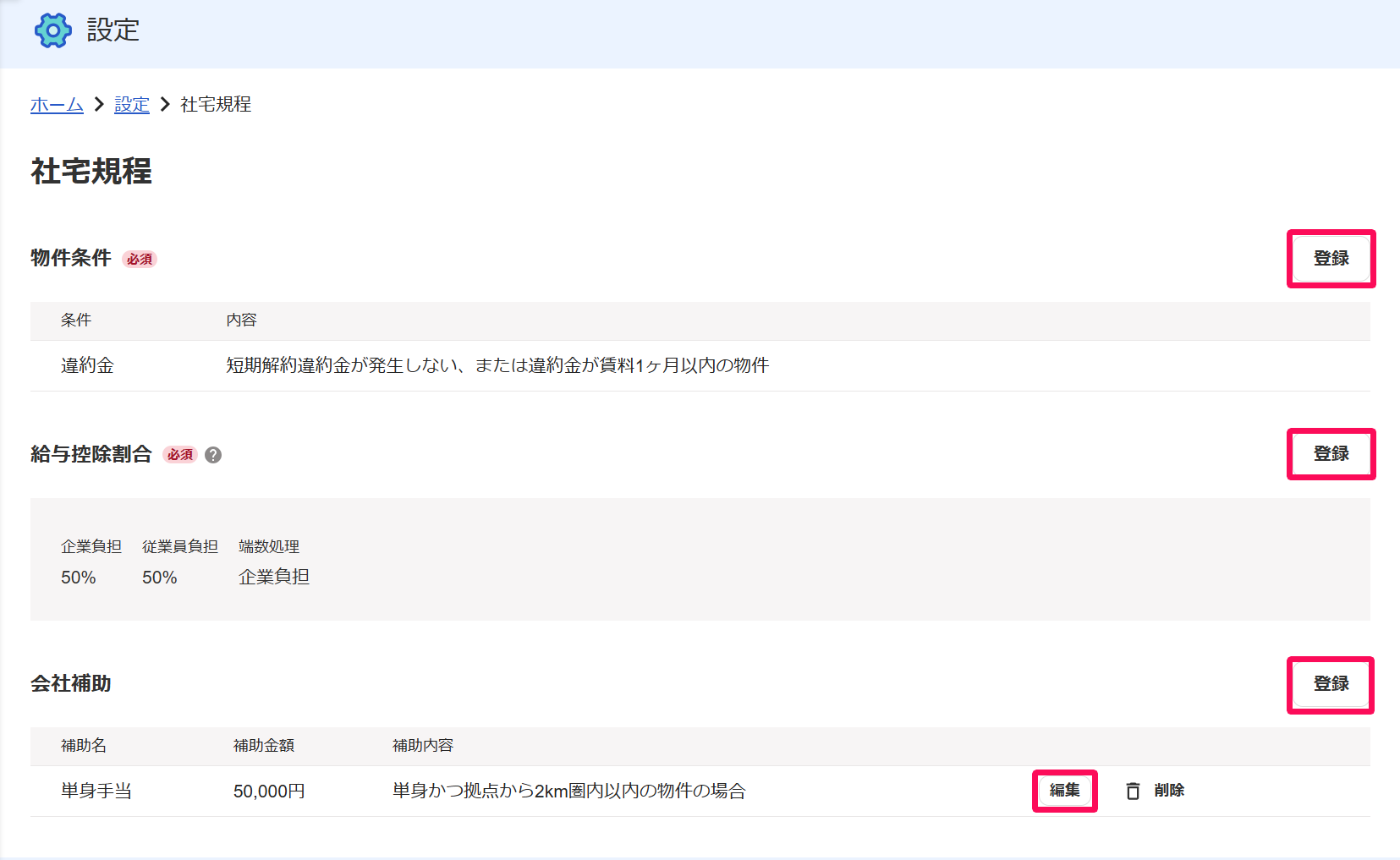This screenshot has width=1400, height=860.
Task: Click the 設定 title in the header
Action: 113,30
